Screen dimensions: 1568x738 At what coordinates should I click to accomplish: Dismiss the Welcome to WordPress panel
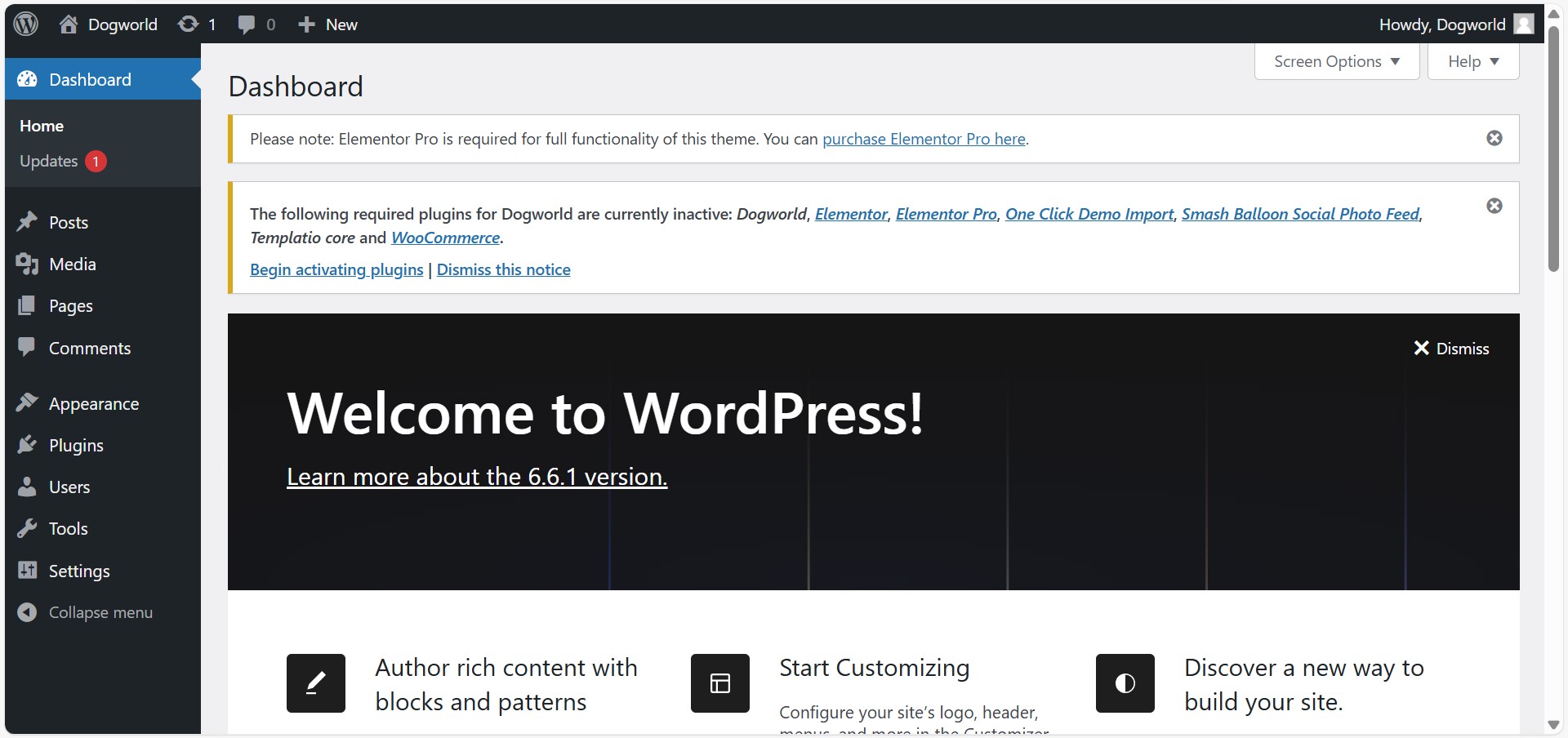1451,349
